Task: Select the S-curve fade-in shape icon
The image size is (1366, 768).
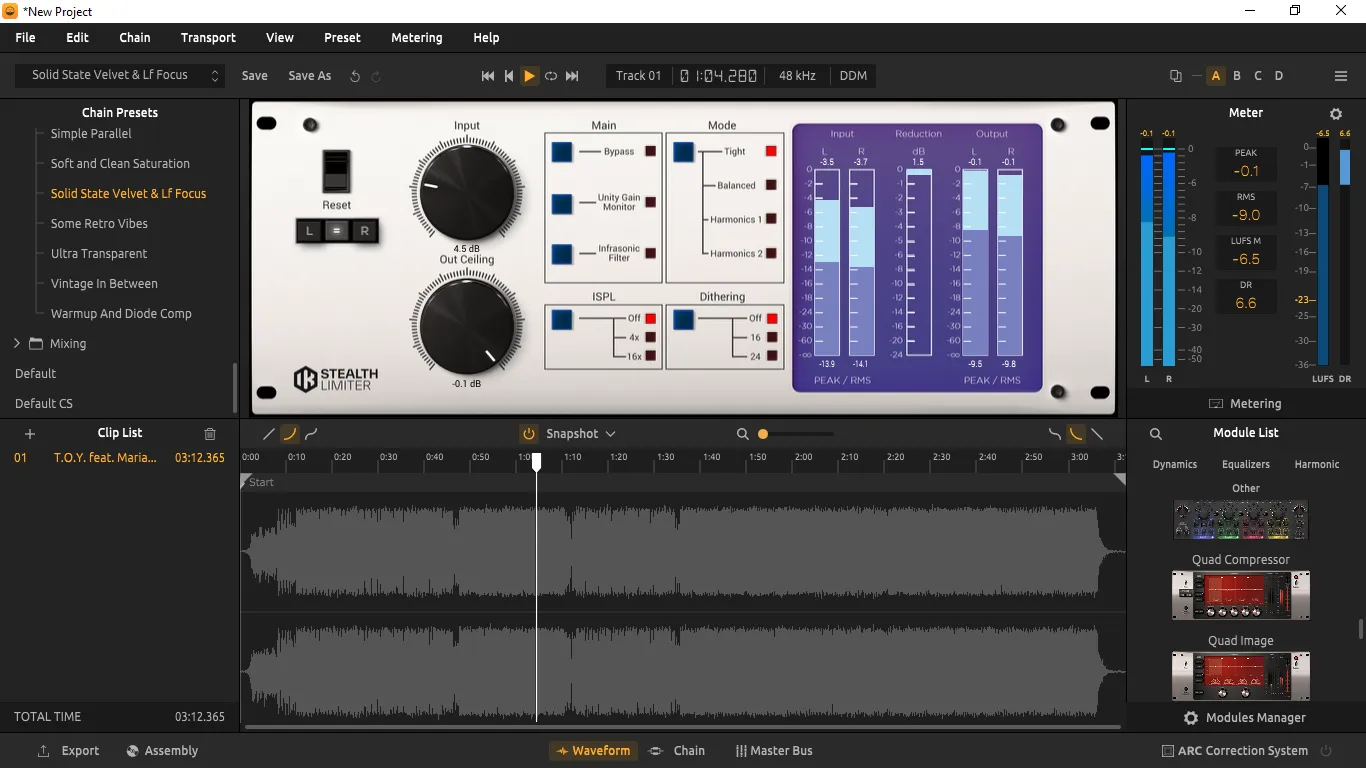Action: (x=311, y=434)
